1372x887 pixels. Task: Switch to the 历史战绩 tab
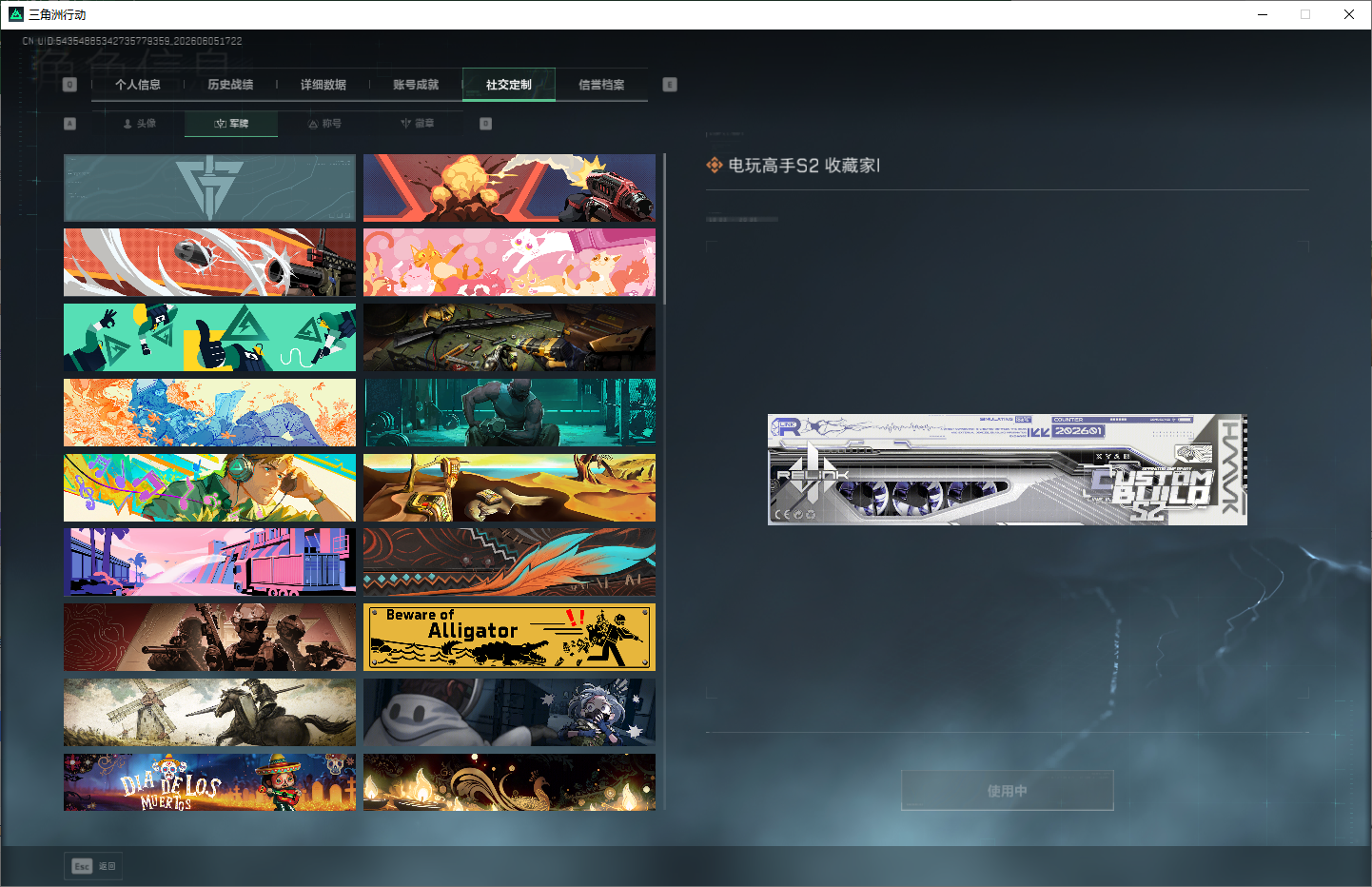point(230,85)
